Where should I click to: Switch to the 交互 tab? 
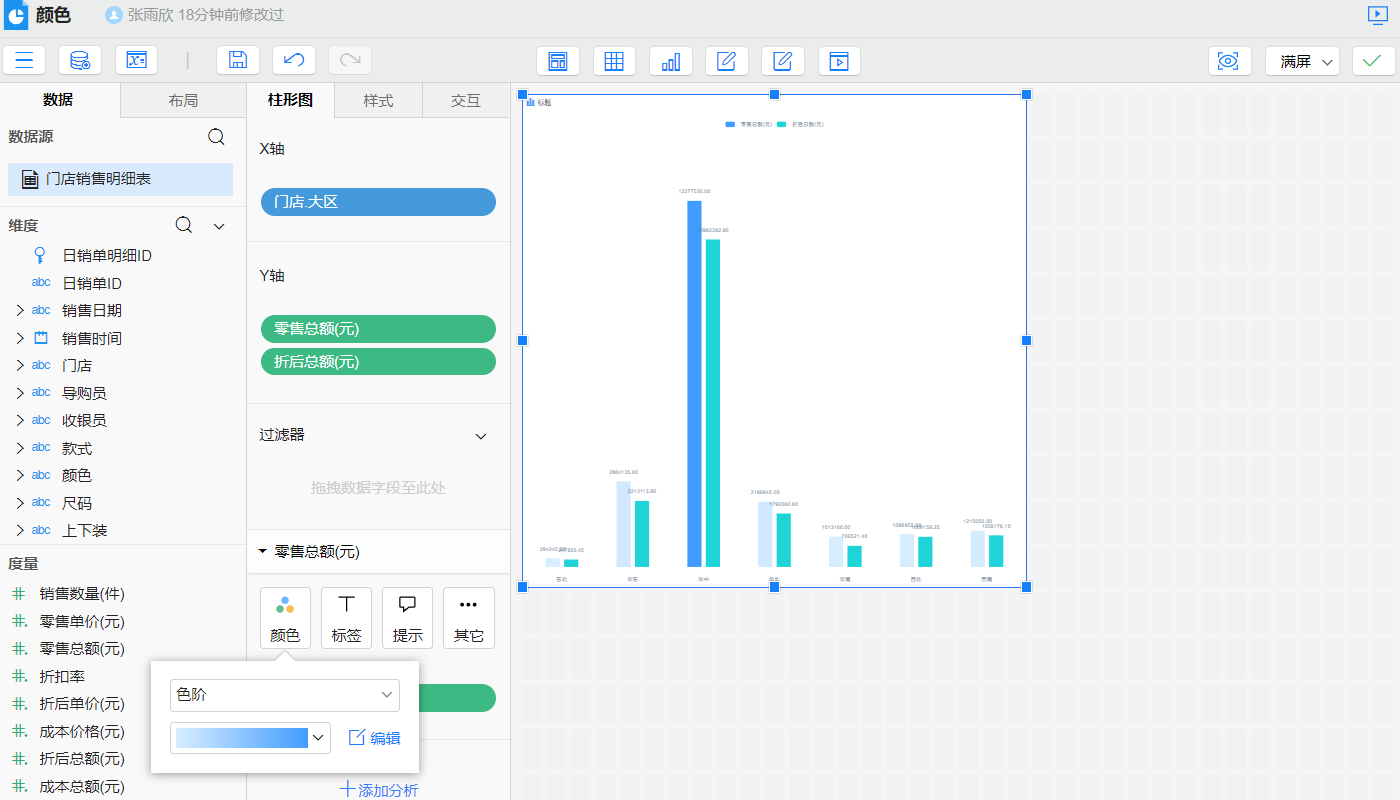(x=466, y=100)
